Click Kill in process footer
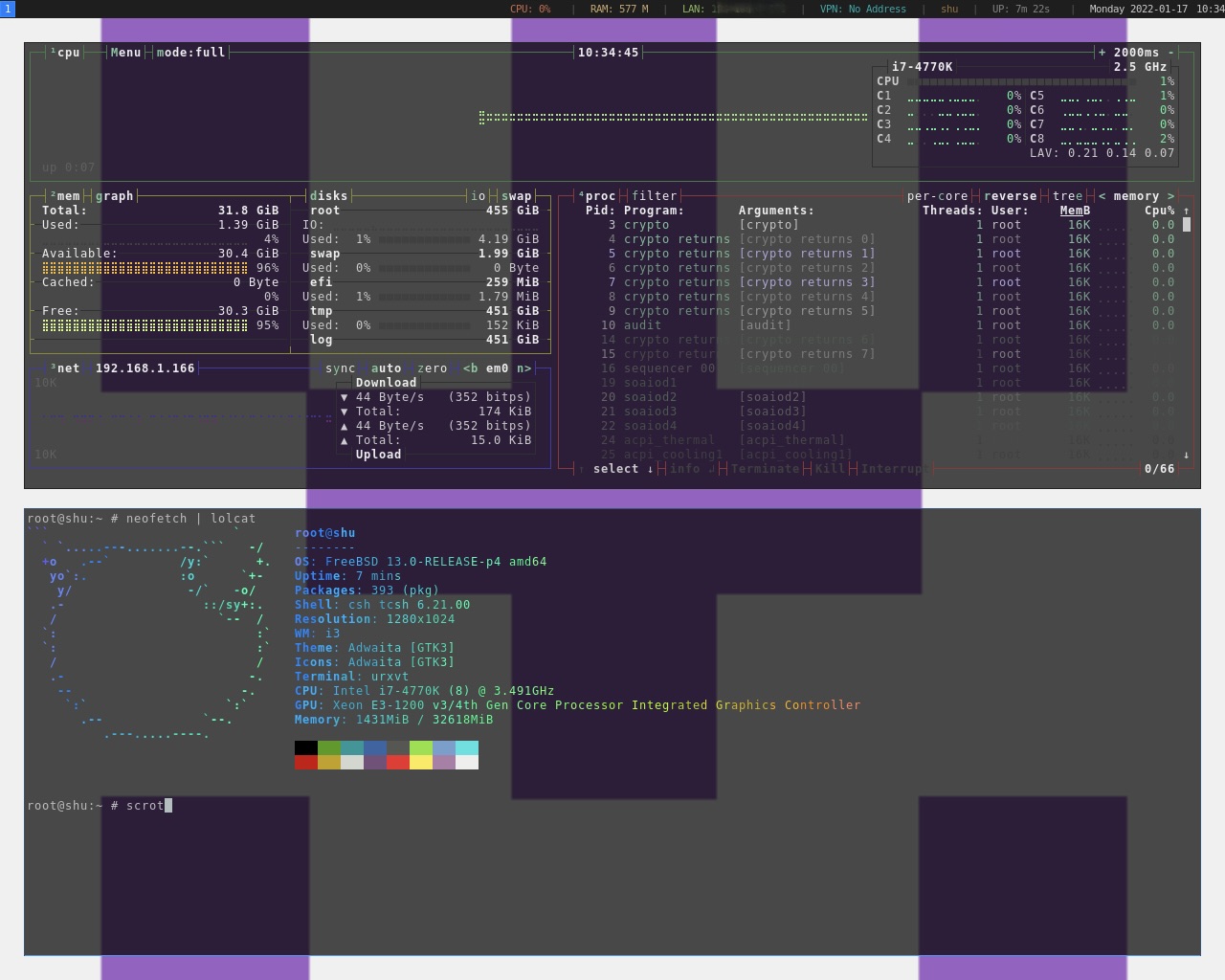1225x980 pixels. 830,469
